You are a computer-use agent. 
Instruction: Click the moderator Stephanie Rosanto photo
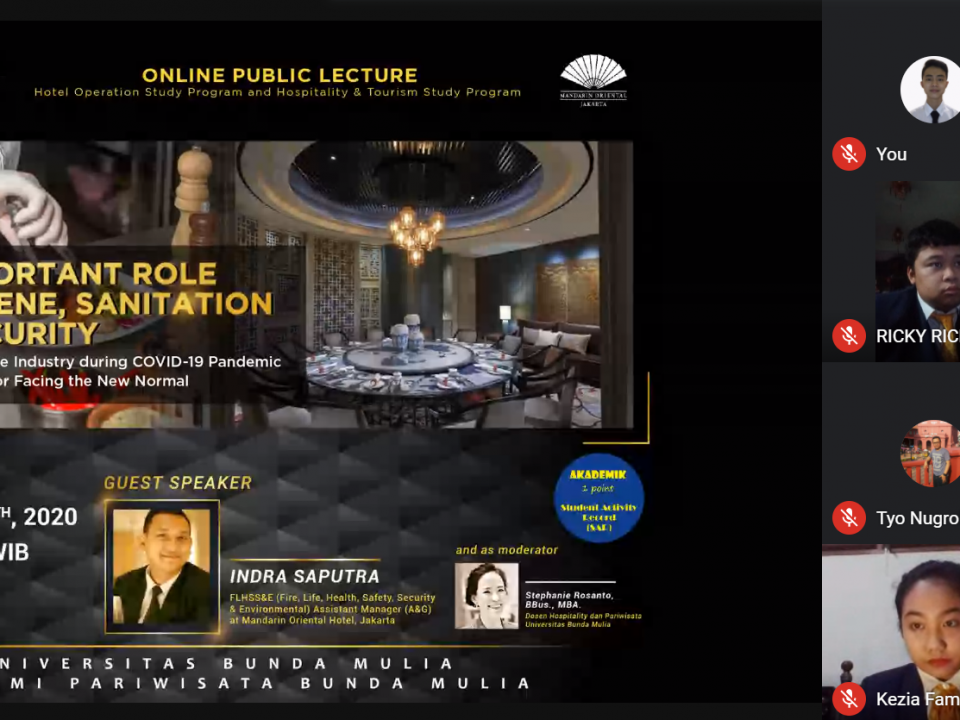[487, 596]
